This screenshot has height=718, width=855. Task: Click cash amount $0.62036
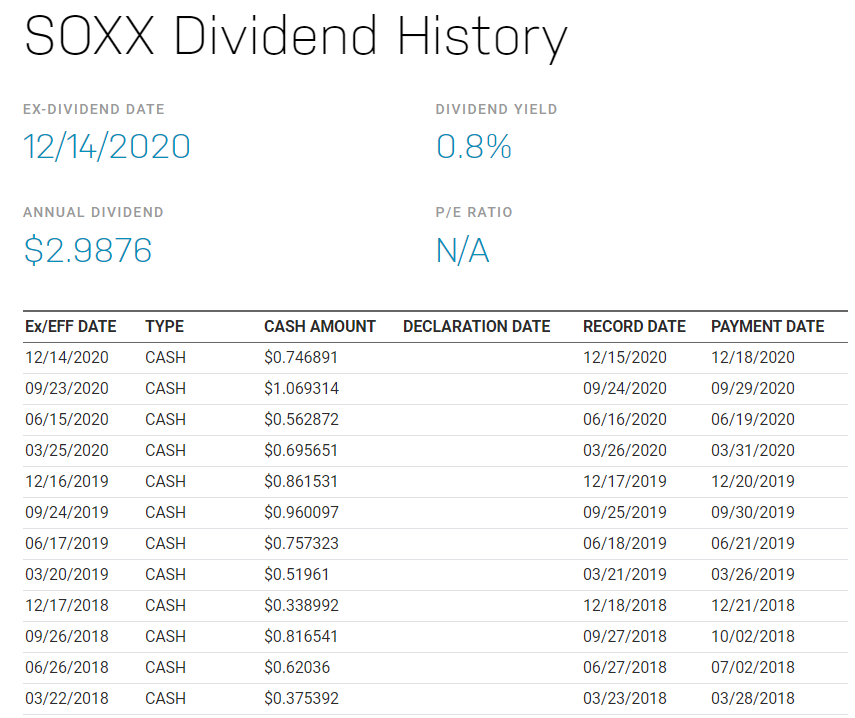297,668
